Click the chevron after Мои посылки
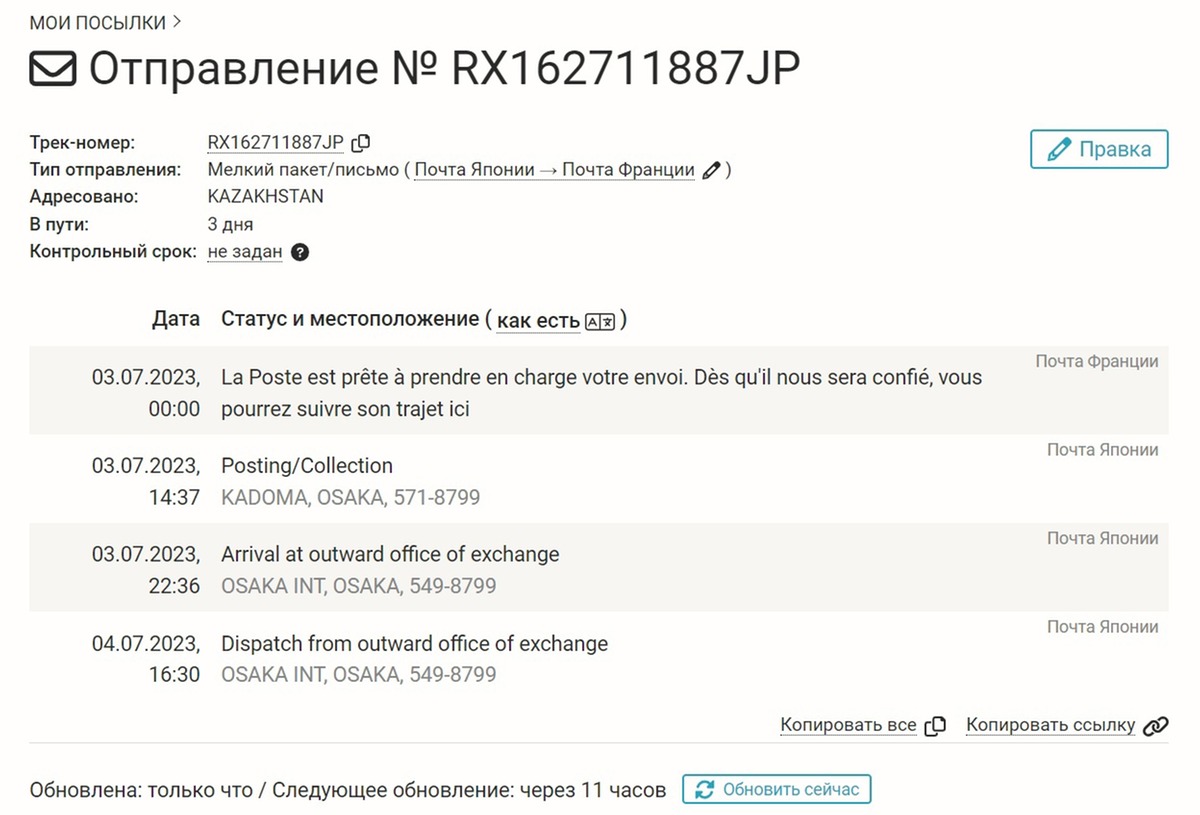 [176, 21]
